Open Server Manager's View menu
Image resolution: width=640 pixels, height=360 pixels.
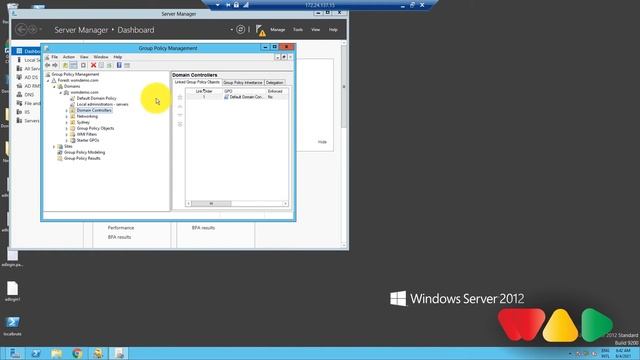click(x=316, y=30)
